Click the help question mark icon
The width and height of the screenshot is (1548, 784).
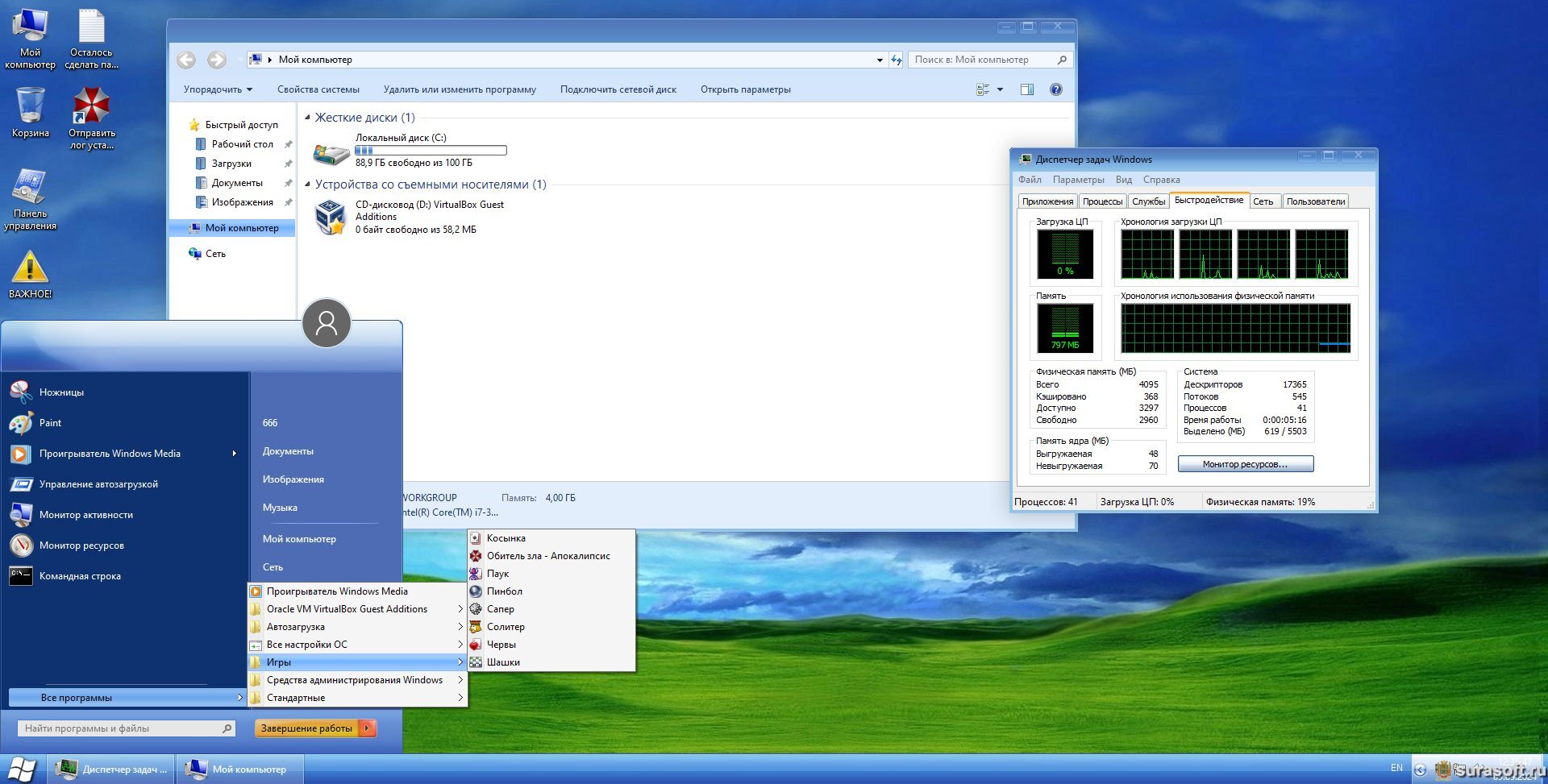click(1055, 89)
